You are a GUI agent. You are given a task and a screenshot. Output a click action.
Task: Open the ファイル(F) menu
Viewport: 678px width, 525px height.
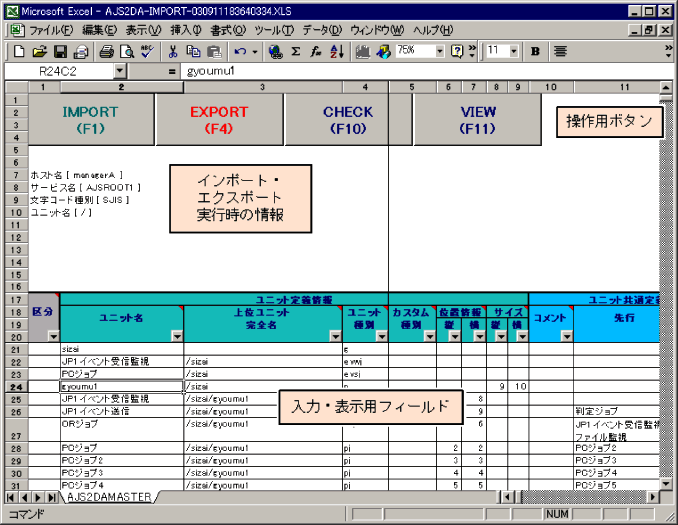point(51,30)
